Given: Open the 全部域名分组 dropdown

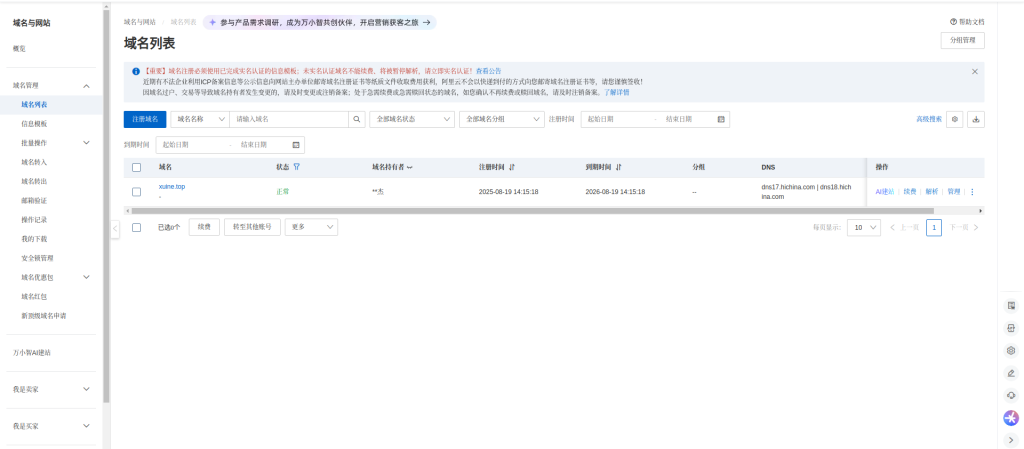Looking at the screenshot, I should (x=500, y=119).
